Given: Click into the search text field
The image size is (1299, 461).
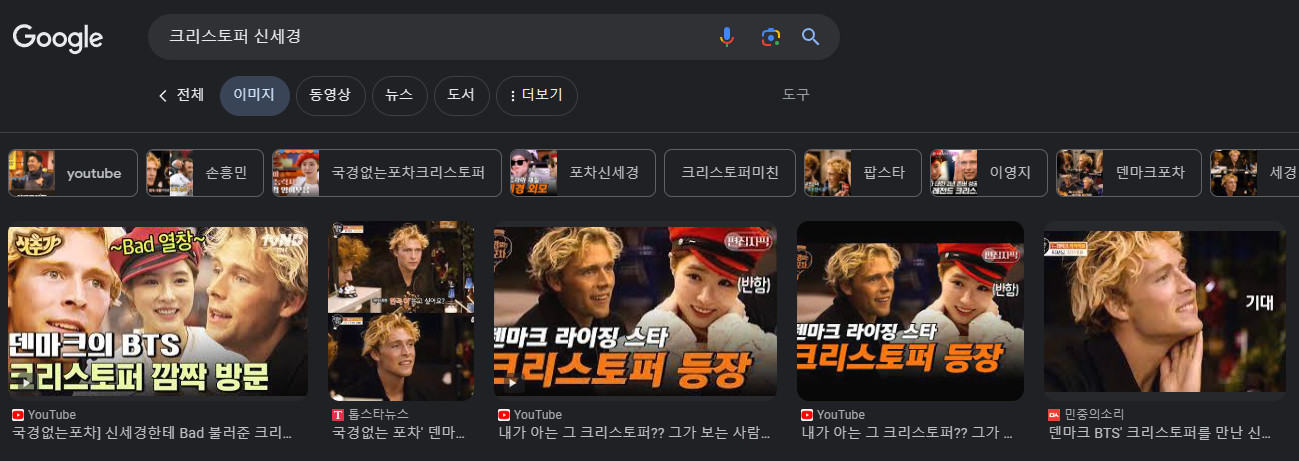Looking at the screenshot, I should pos(430,37).
